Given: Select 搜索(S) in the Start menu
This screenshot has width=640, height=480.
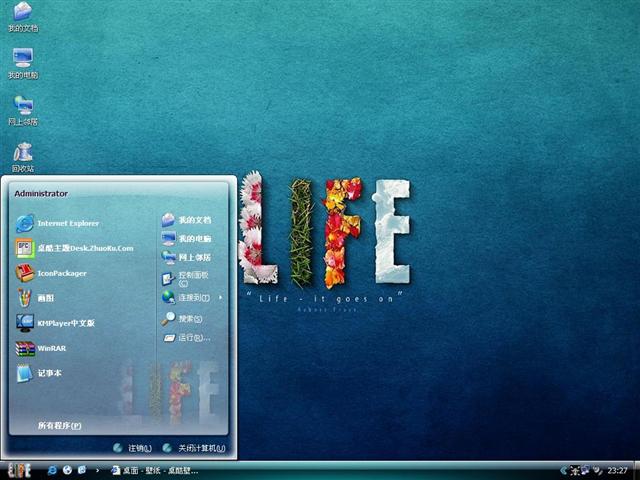Looking at the screenshot, I should pos(188,318).
